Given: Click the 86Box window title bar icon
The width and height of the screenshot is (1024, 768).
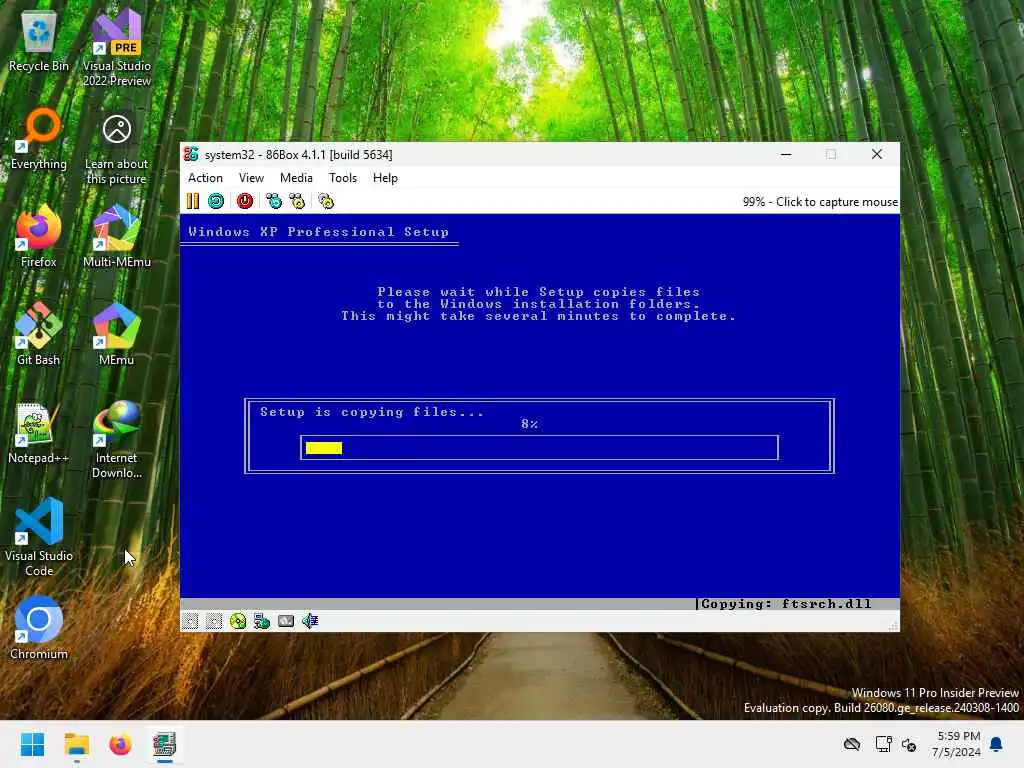Looking at the screenshot, I should (x=191, y=154).
